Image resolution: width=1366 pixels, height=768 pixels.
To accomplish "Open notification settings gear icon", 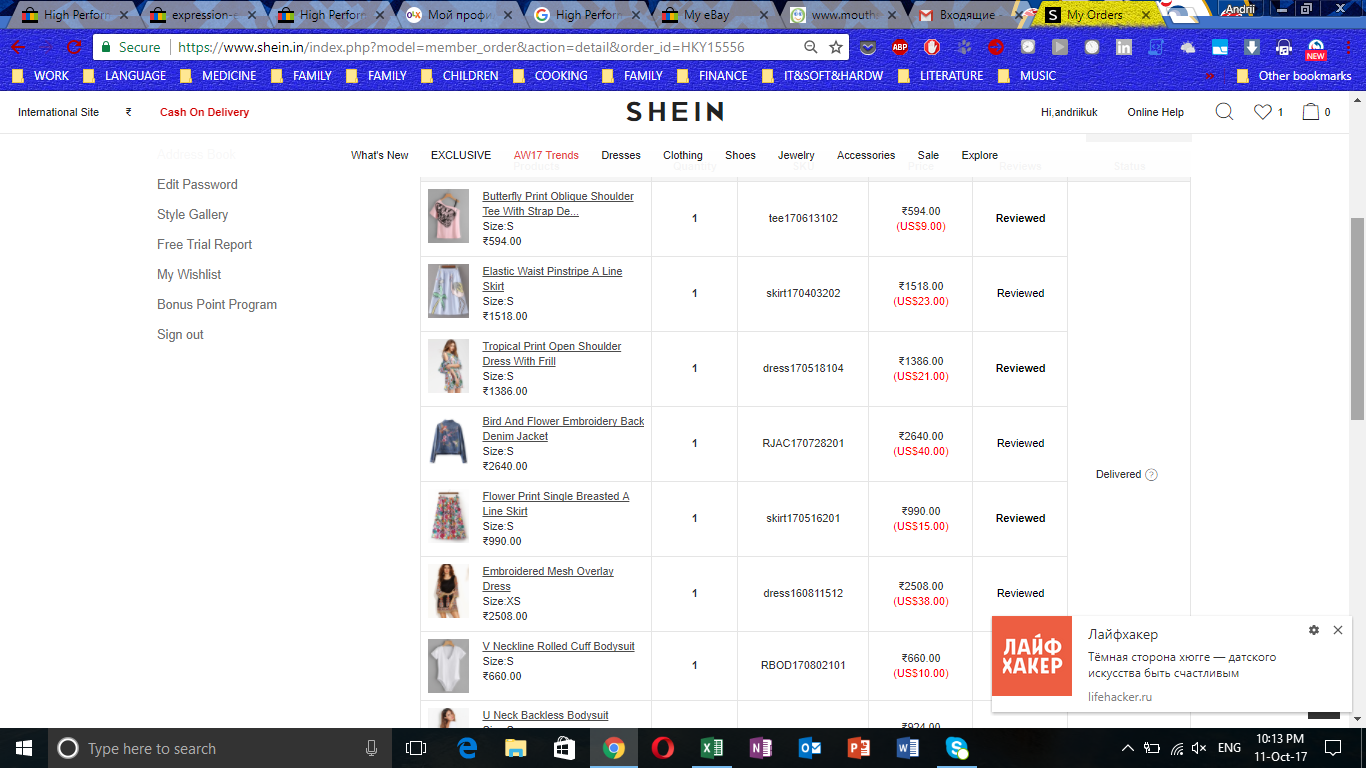I will pyautogui.click(x=1313, y=630).
